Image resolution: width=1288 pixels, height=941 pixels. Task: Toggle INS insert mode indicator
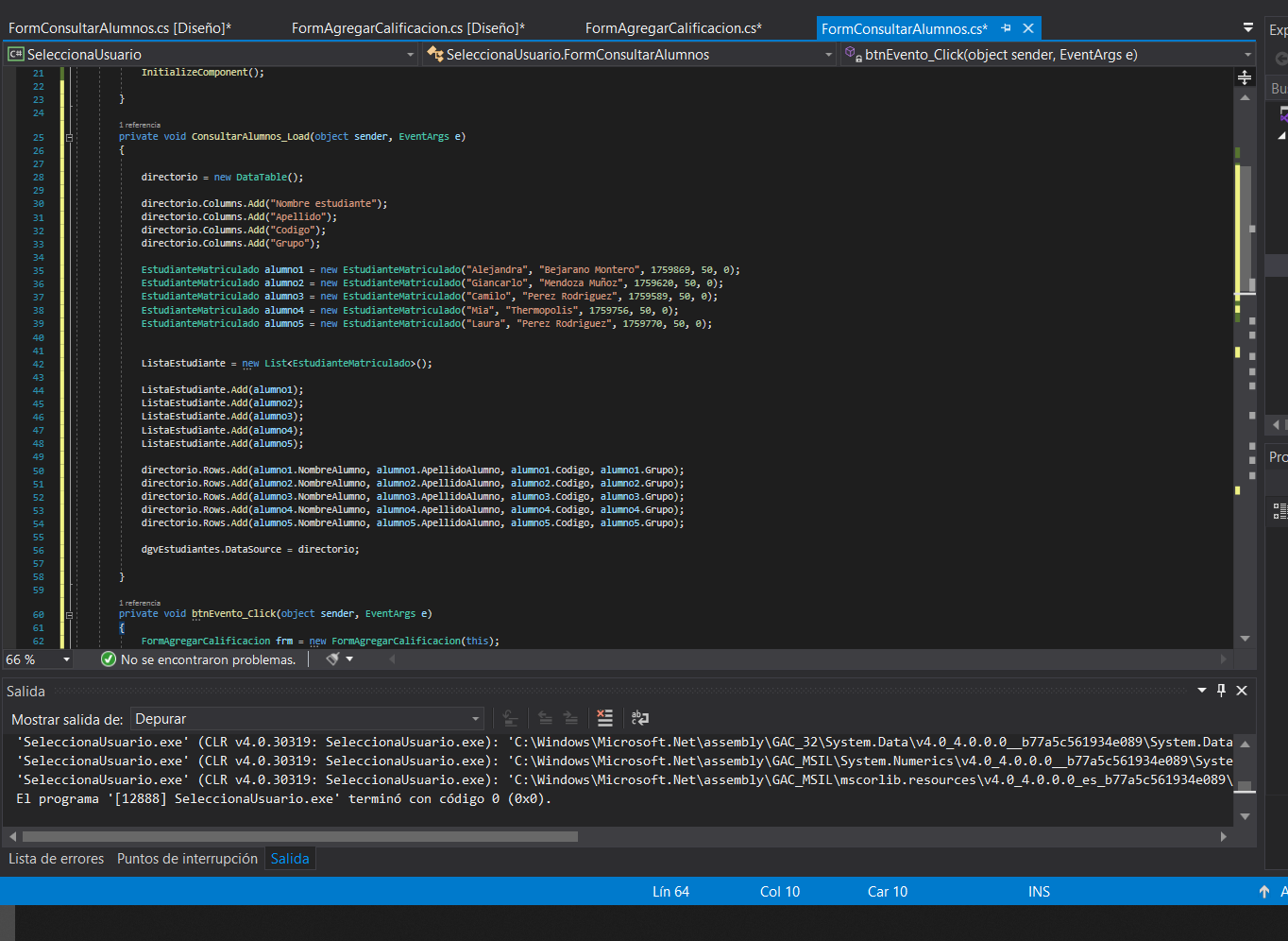pyautogui.click(x=1039, y=892)
